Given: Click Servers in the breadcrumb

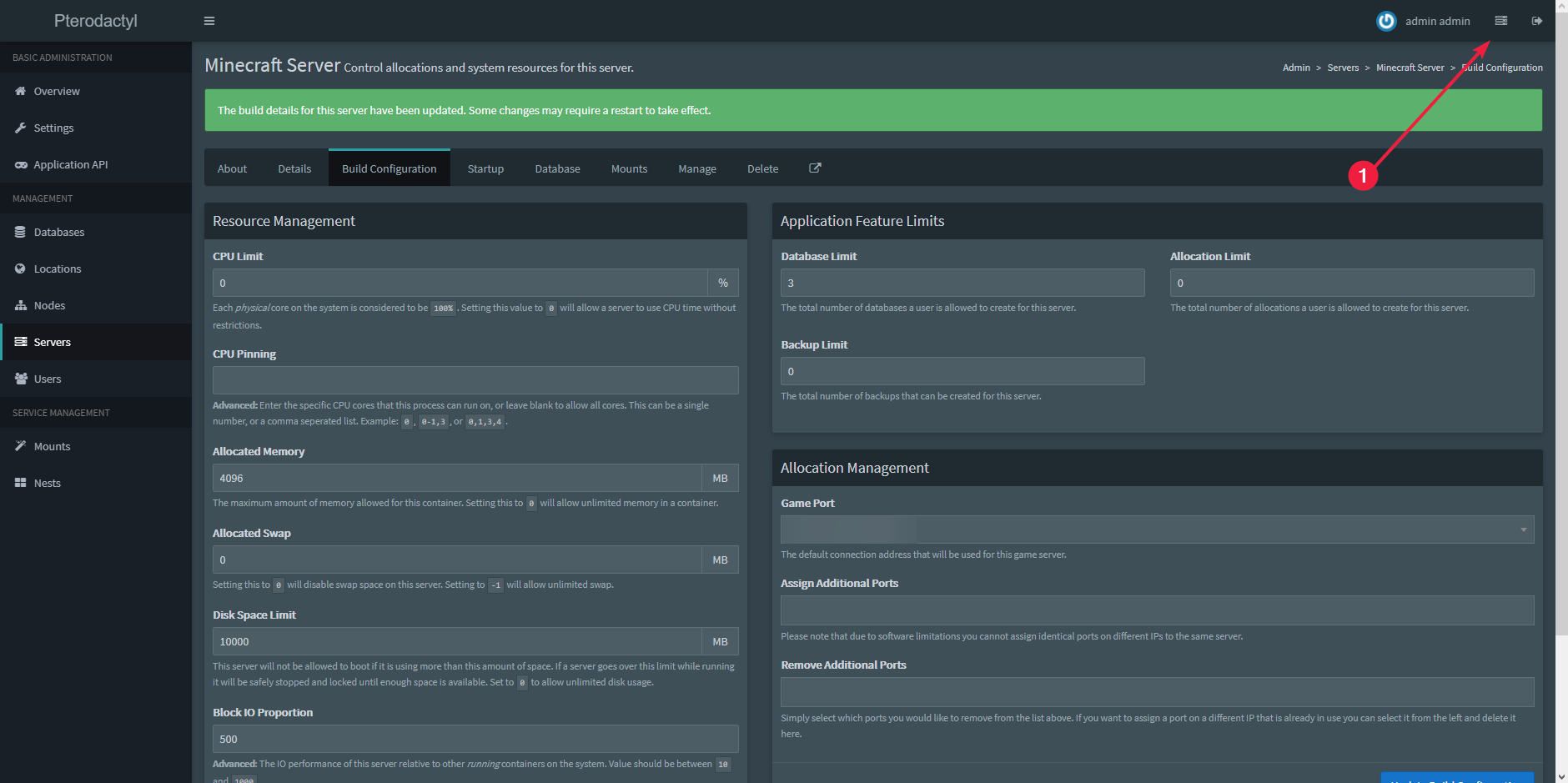Looking at the screenshot, I should (x=1343, y=68).
